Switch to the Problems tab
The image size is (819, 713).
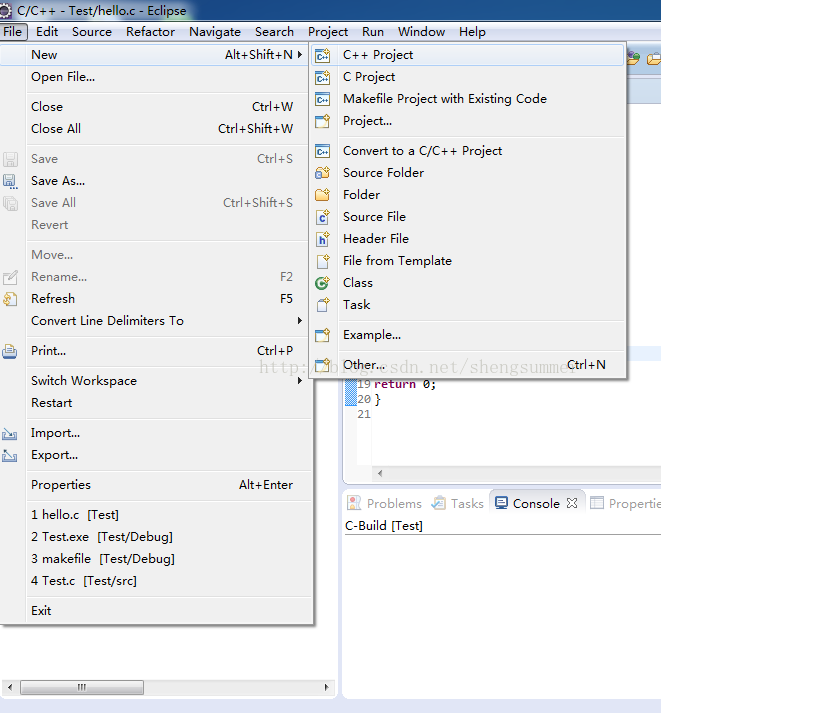384,503
